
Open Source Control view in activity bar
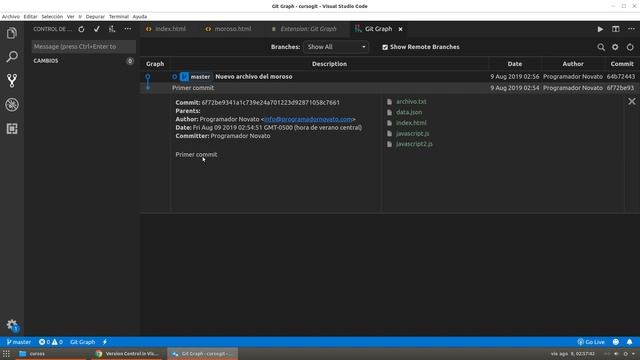[12, 80]
